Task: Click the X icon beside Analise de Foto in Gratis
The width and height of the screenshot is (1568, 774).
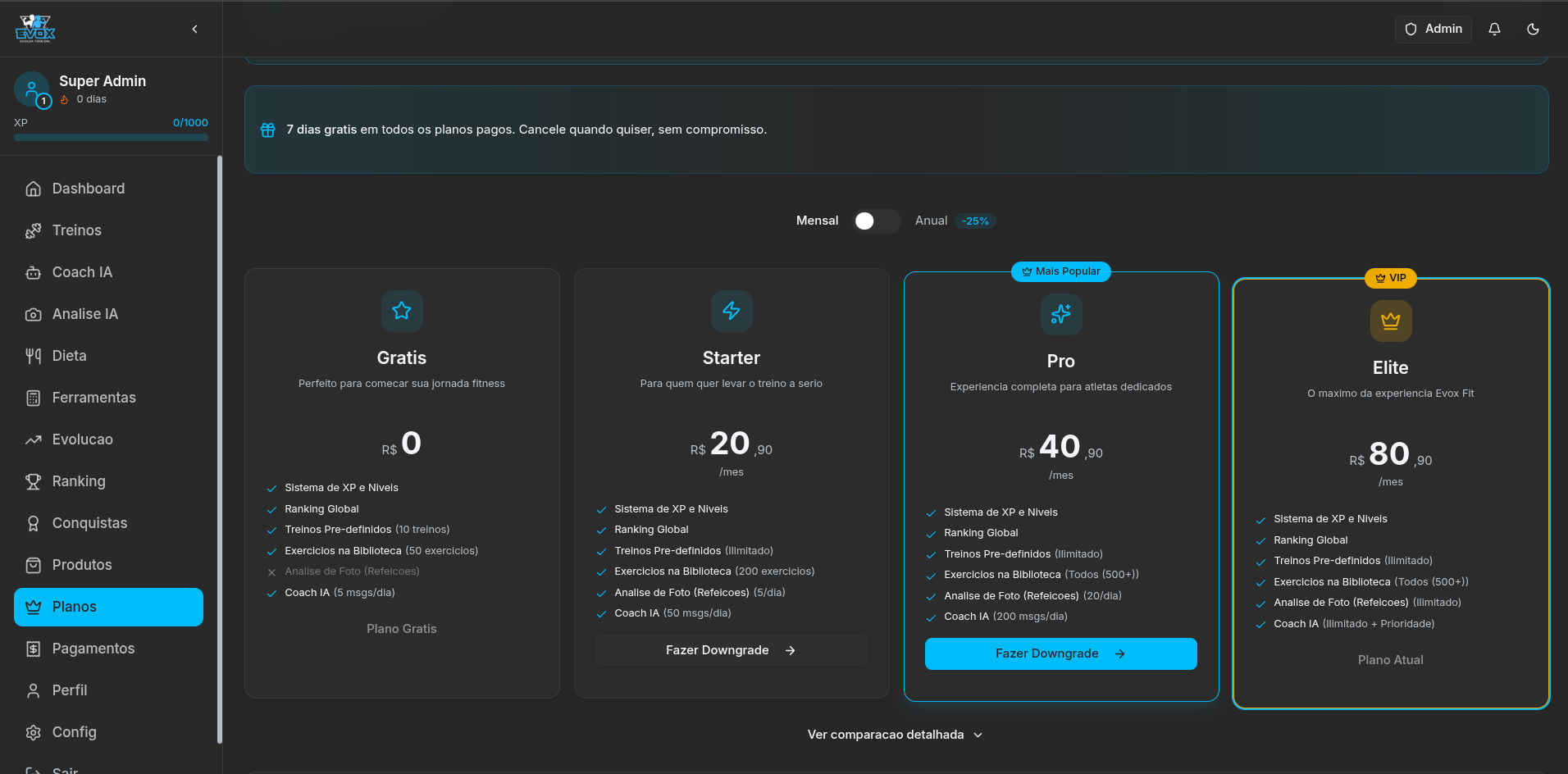Action: [271, 572]
